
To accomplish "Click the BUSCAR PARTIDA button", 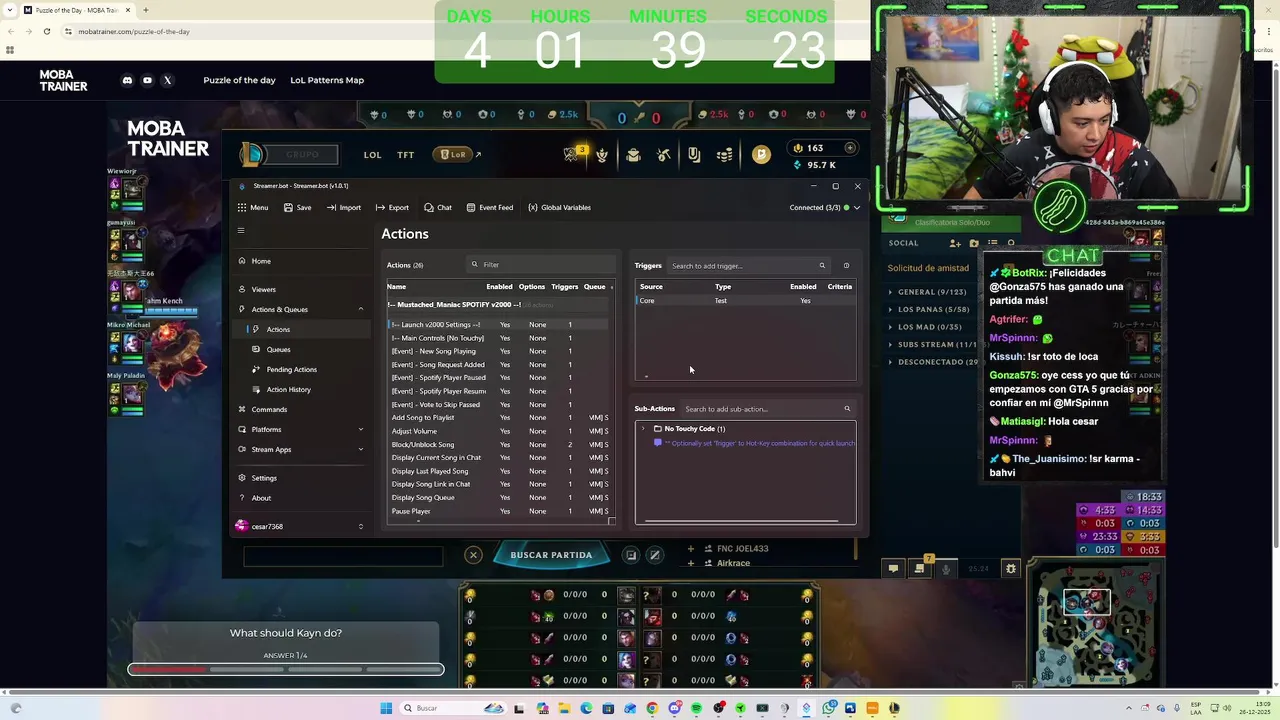I will click(551, 555).
